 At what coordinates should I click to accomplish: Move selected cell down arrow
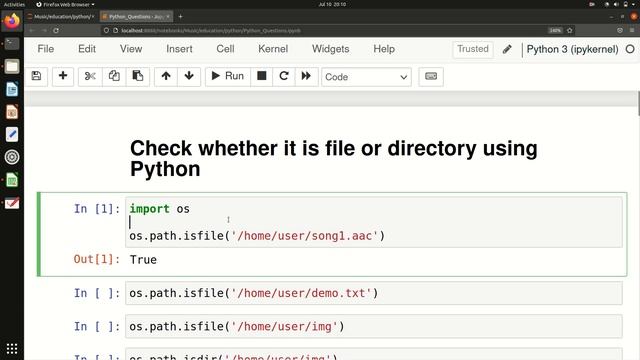pyautogui.click(x=189, y=76)
